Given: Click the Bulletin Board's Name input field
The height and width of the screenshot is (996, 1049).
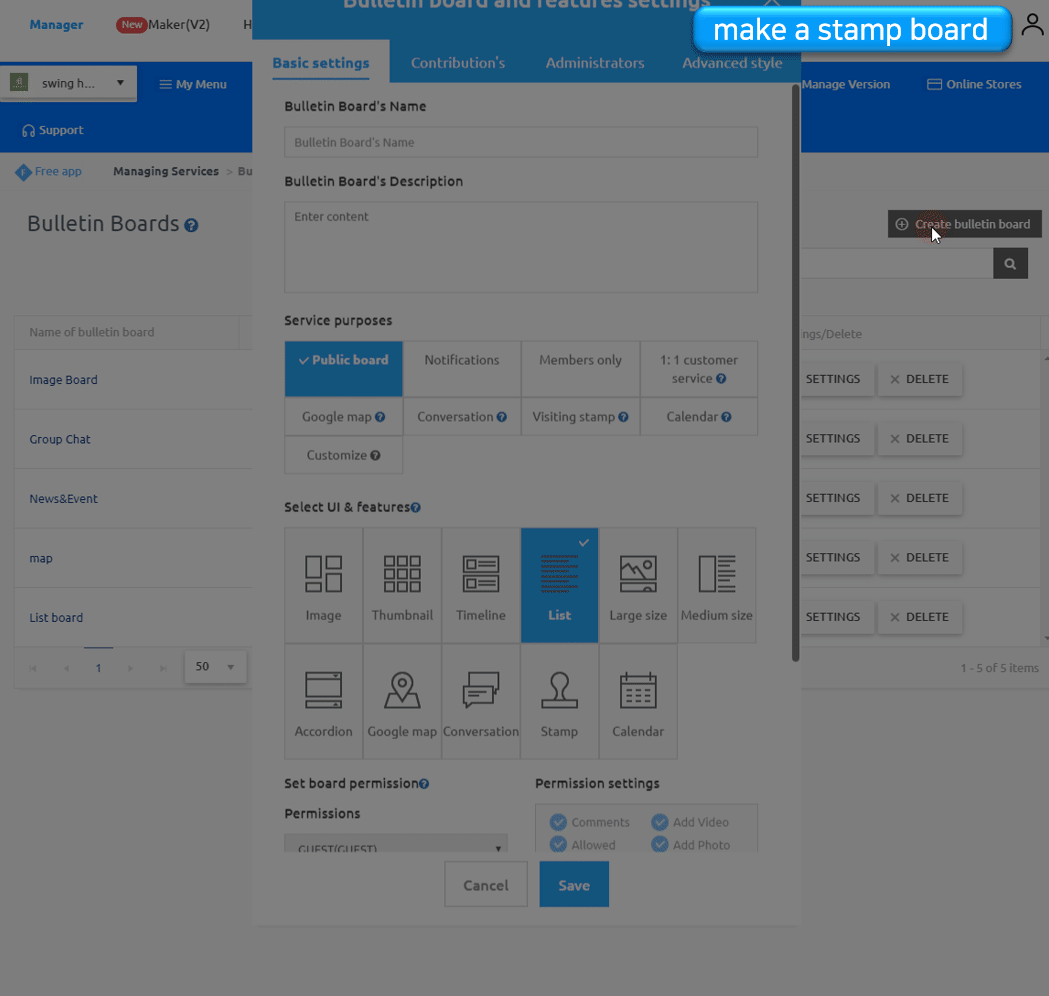Looking at the screenshot, I should tap(520, 142).
